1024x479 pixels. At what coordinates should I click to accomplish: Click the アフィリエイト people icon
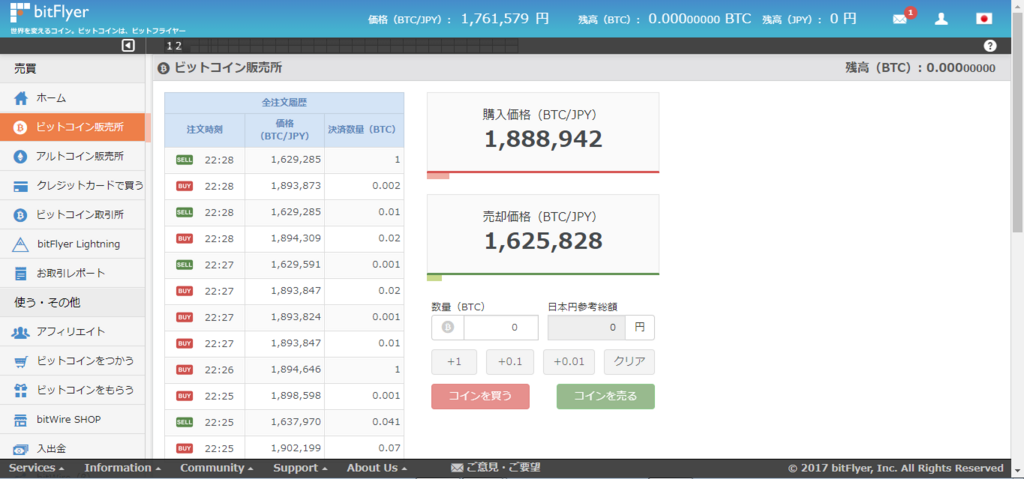21,332
